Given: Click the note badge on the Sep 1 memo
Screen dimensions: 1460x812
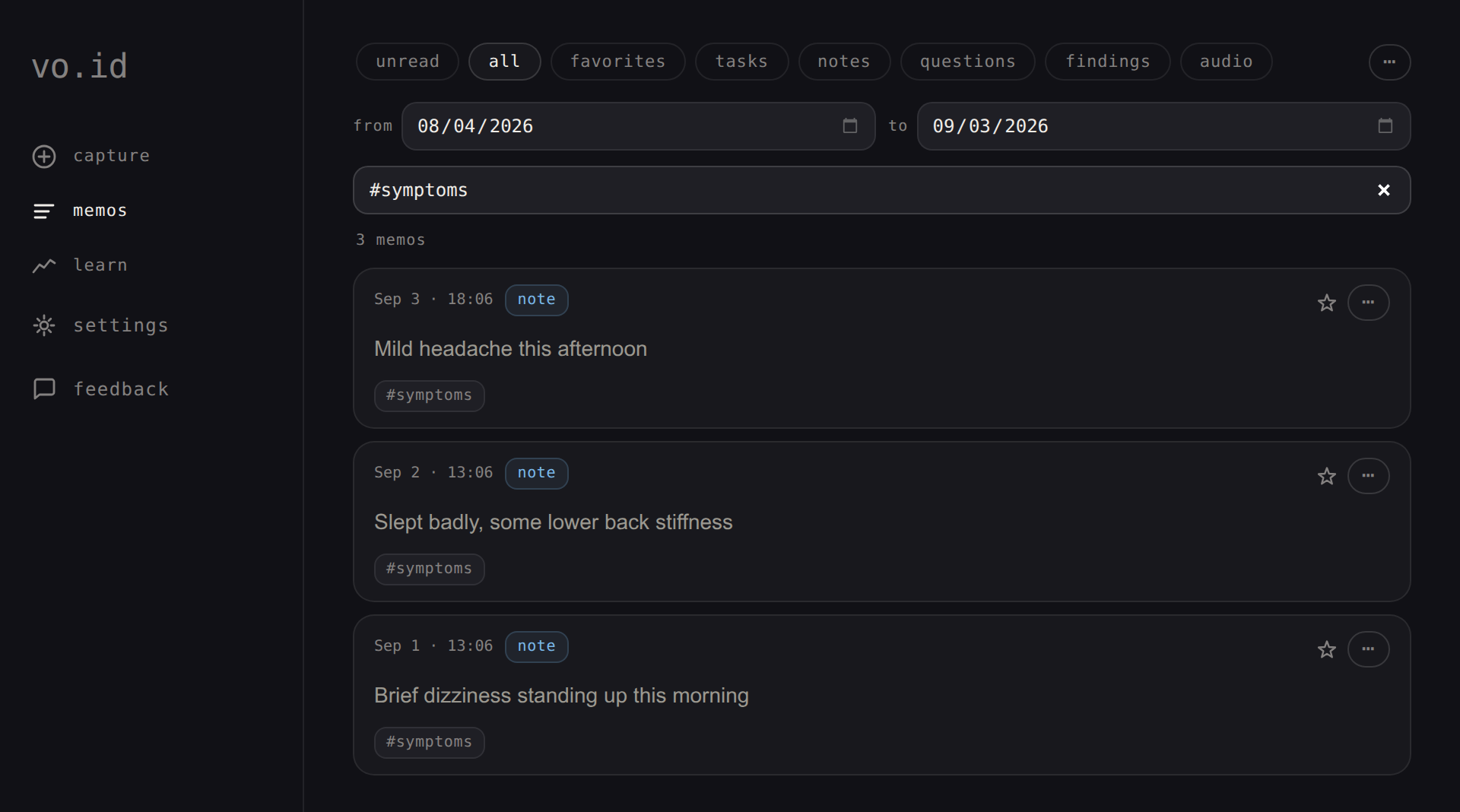Looking at the screenshot, I should 537,646.
